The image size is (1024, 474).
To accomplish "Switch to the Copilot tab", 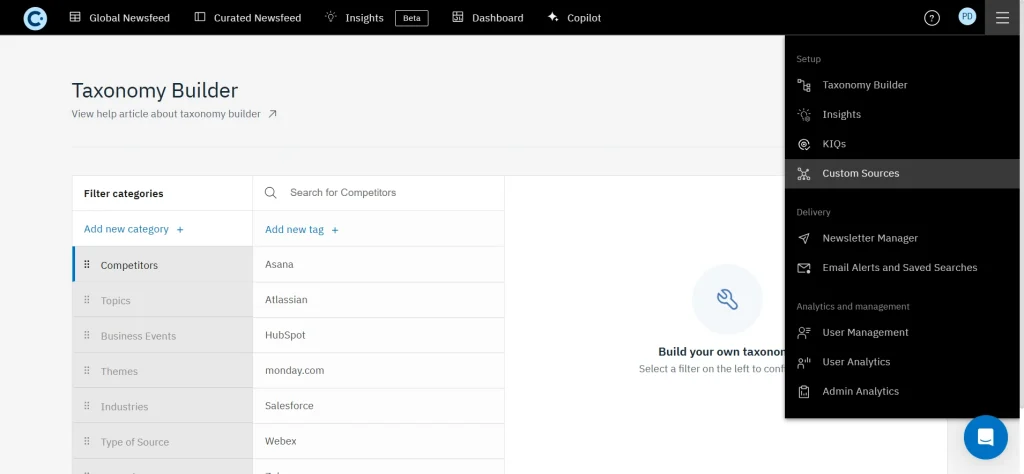I will pyautogui.click(x=574, y=18).
